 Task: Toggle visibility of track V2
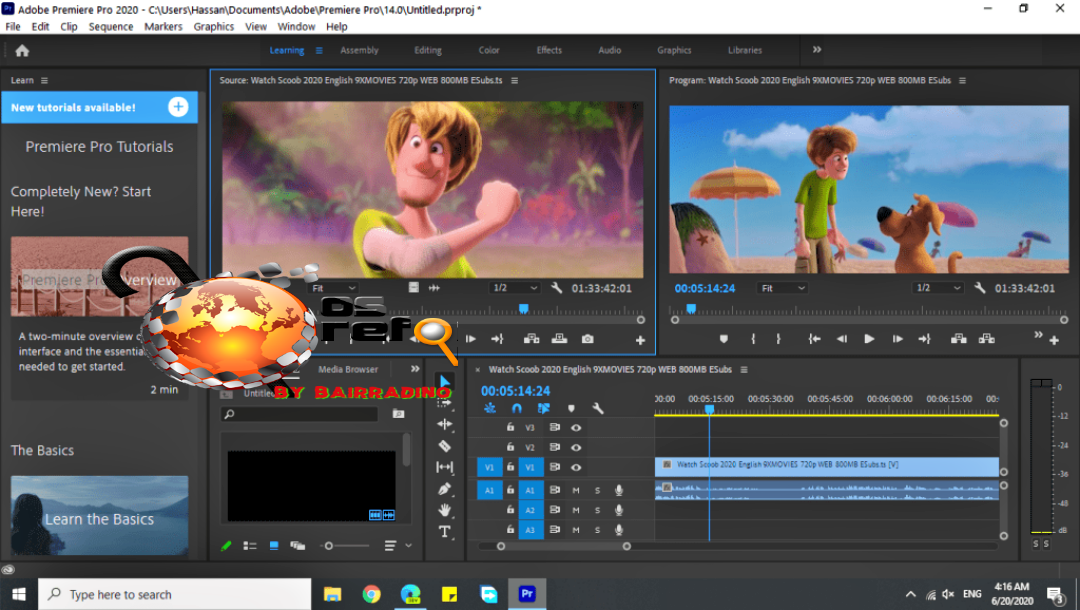pos(576,448)
